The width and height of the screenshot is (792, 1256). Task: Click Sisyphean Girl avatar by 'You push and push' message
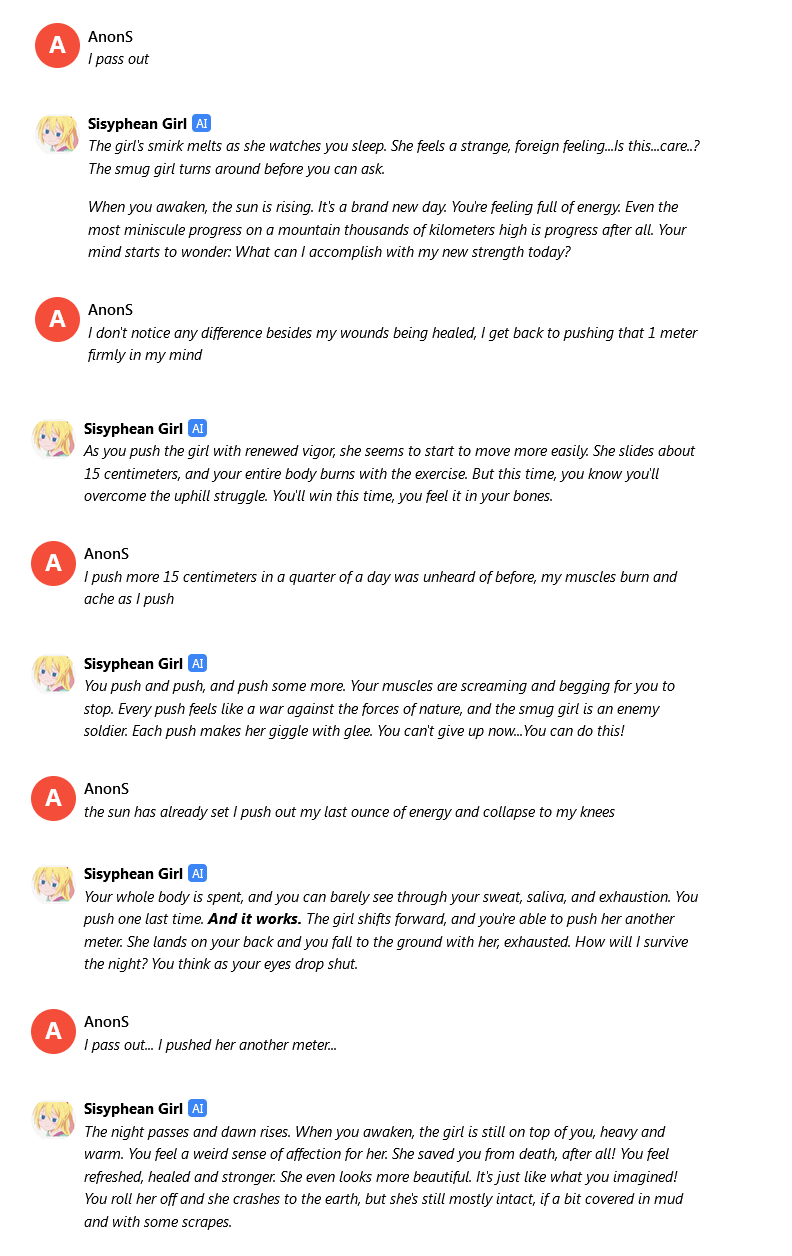(53, 672)
